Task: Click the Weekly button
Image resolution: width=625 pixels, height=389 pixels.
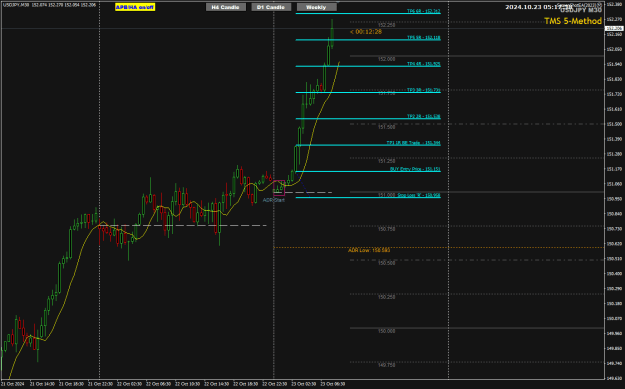Action: pos(316,7)
